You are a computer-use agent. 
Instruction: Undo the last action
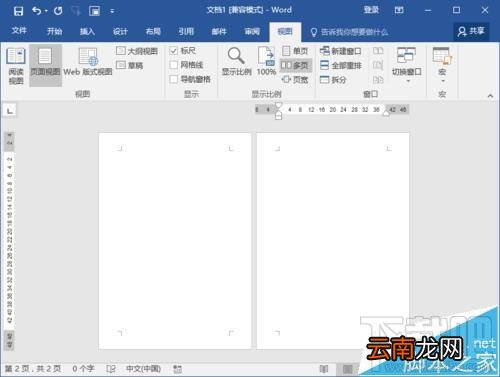click(x=36, y=11)
